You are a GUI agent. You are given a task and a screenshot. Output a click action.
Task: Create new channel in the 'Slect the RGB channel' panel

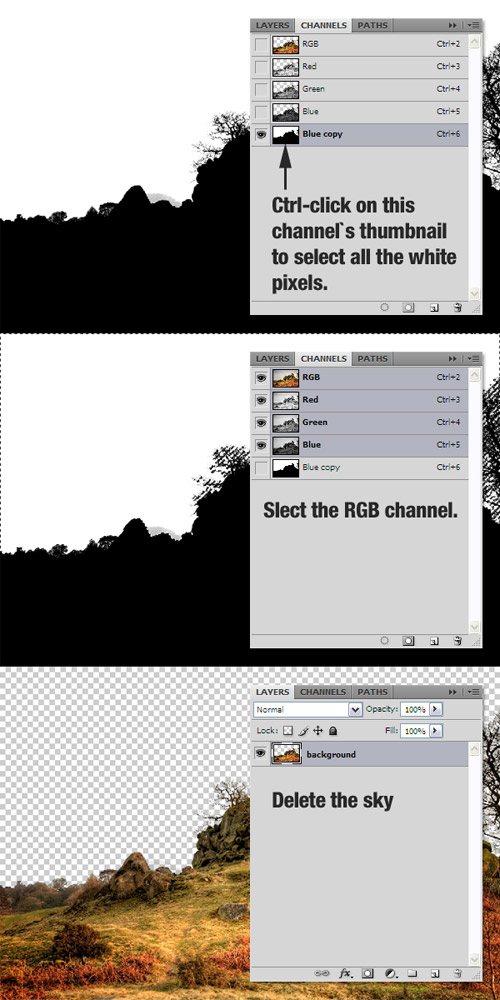click(x=434, y=640)
